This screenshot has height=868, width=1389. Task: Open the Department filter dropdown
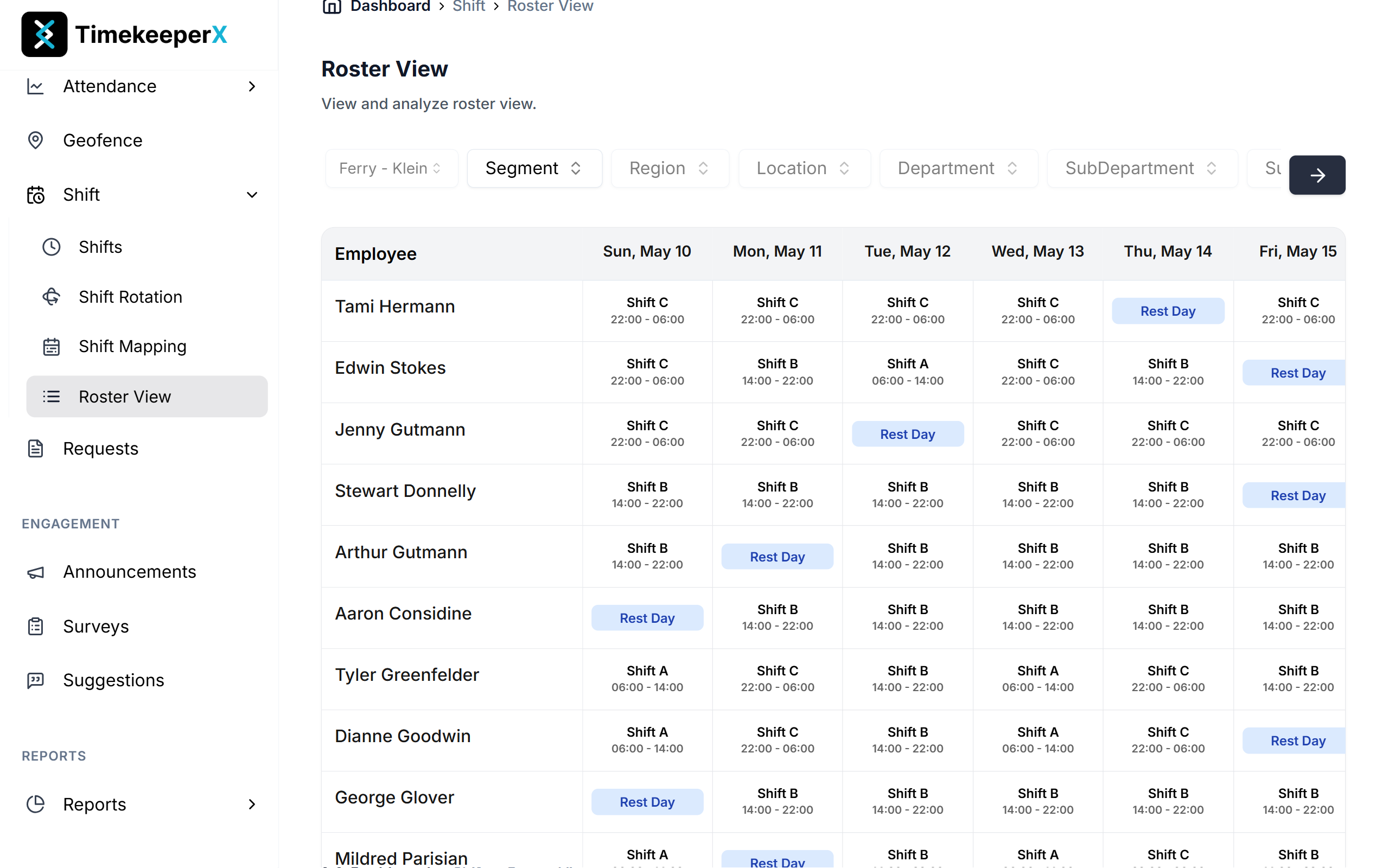[x=959, y=168]
